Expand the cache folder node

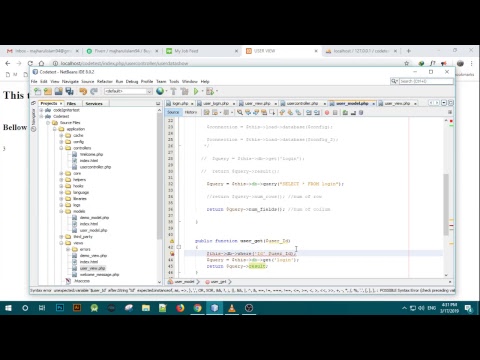61,135
